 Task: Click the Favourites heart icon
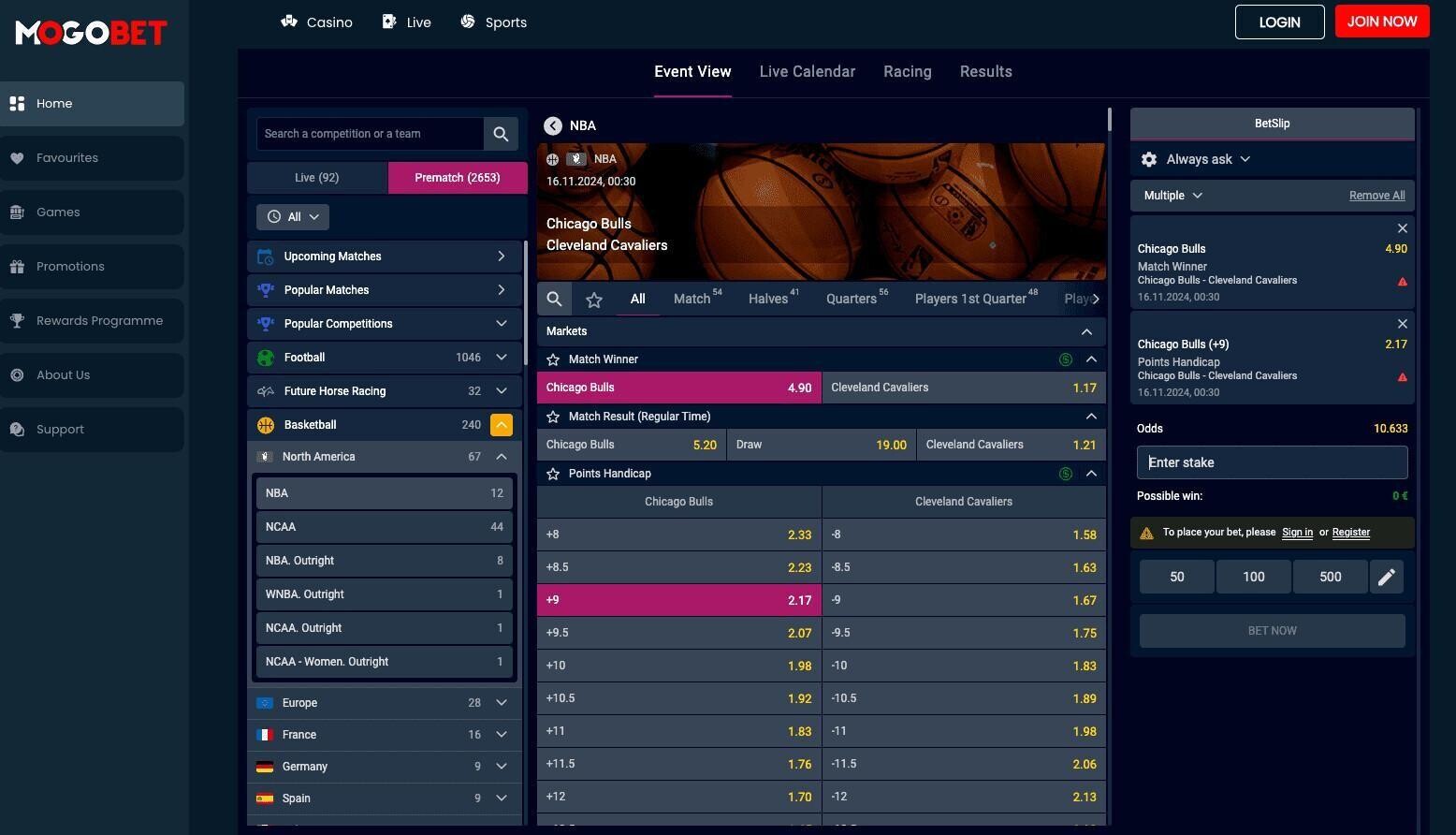[17, 158]
